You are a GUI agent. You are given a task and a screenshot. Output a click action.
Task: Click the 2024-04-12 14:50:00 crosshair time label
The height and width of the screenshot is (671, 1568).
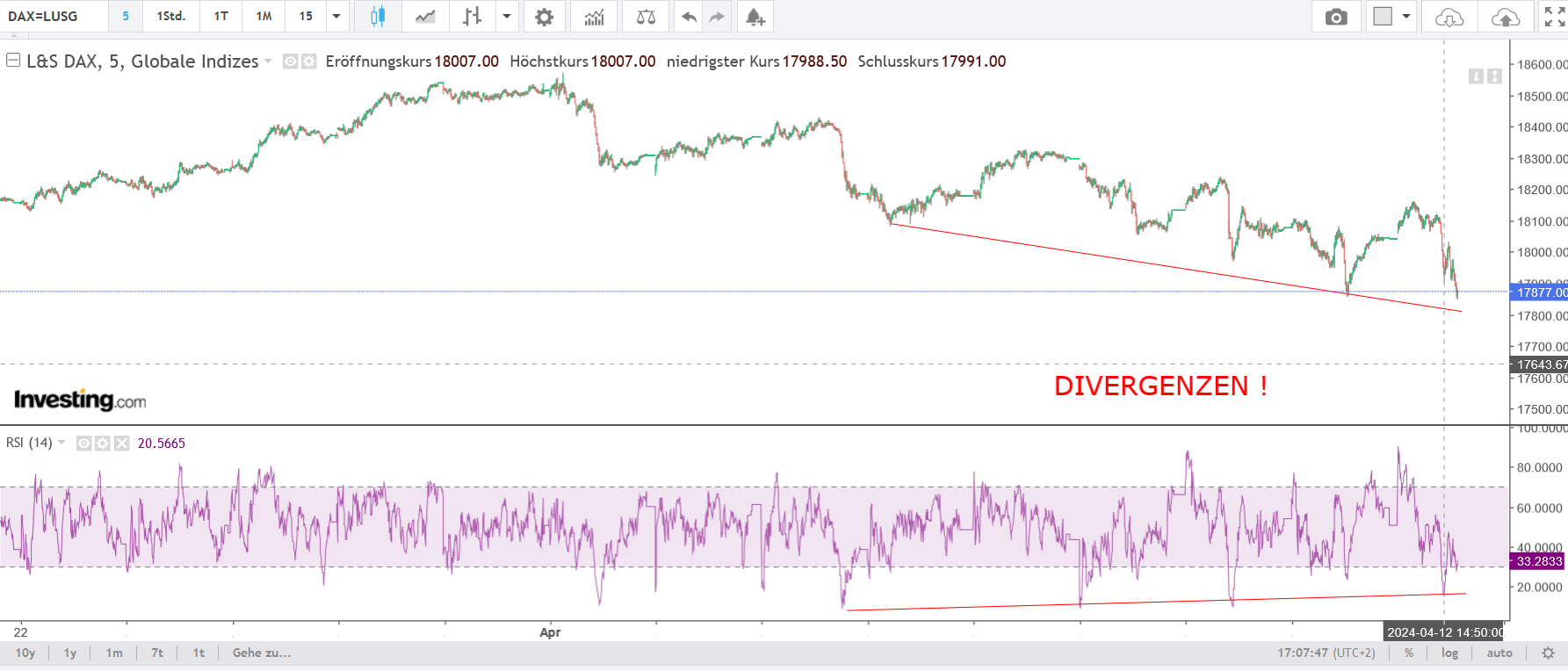(x=1444, y=632)
